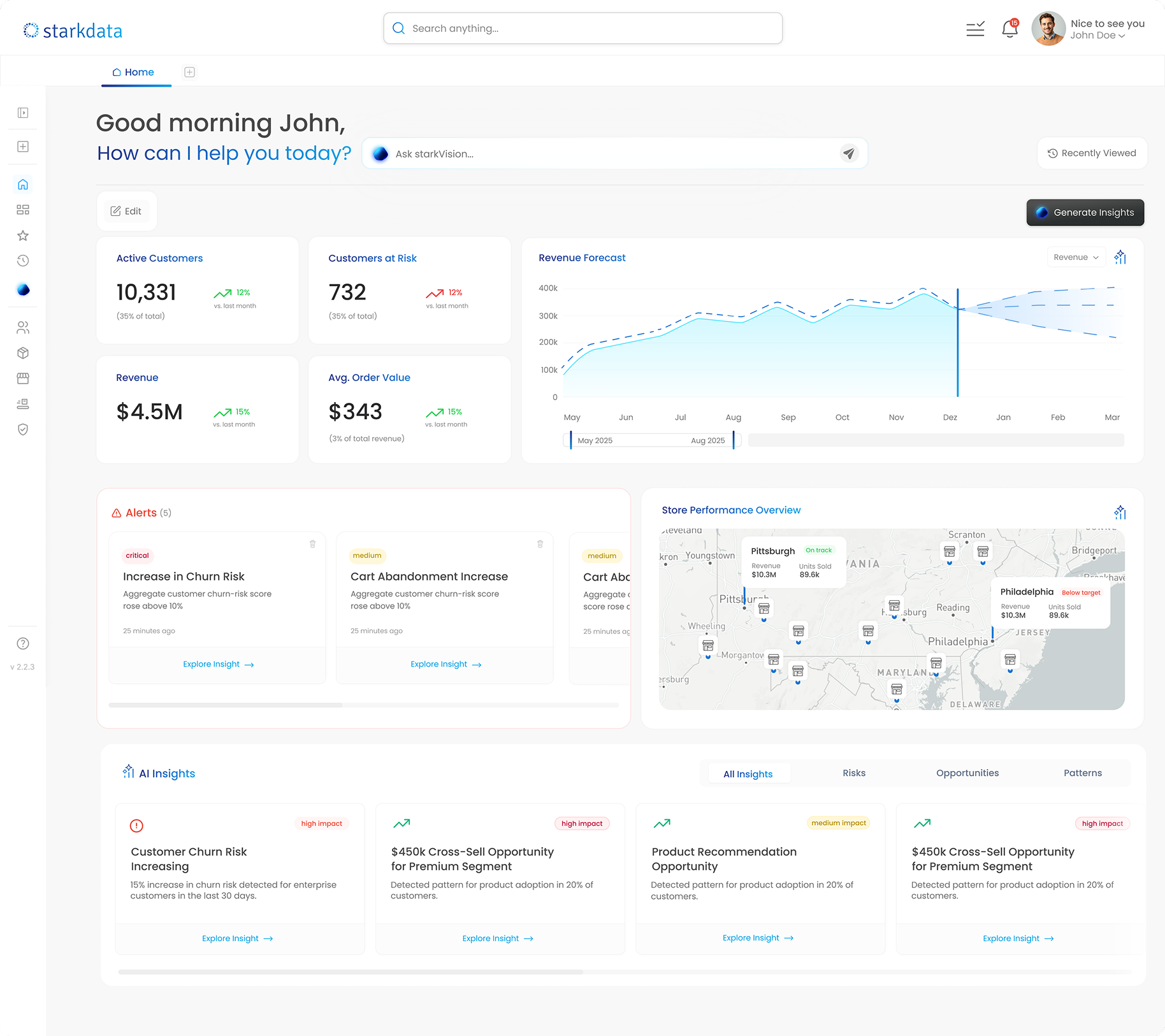The width and height of the screenshot is (1165, 1036).
Task: Click the forecast marker line at Dez
Action: tap(957, 343)
